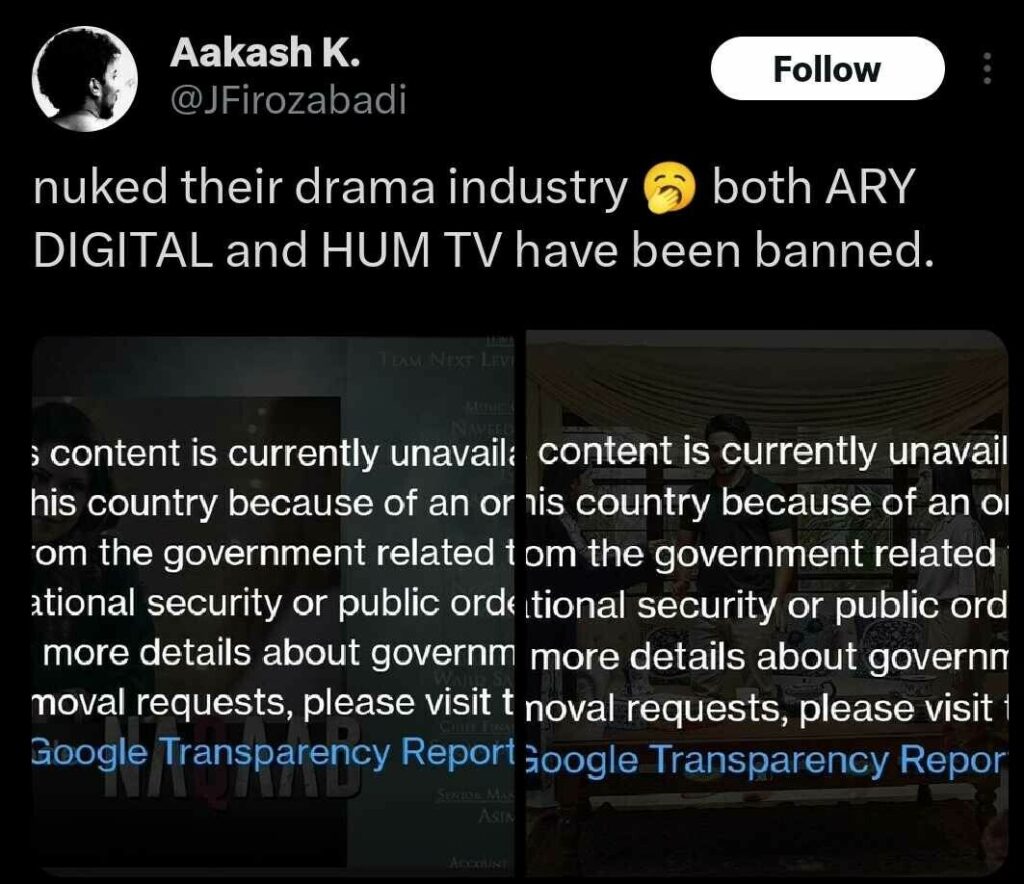Open the left attached image with NAQAAB
Viewport: 1024px width, 884px height.
click(274, 605)
